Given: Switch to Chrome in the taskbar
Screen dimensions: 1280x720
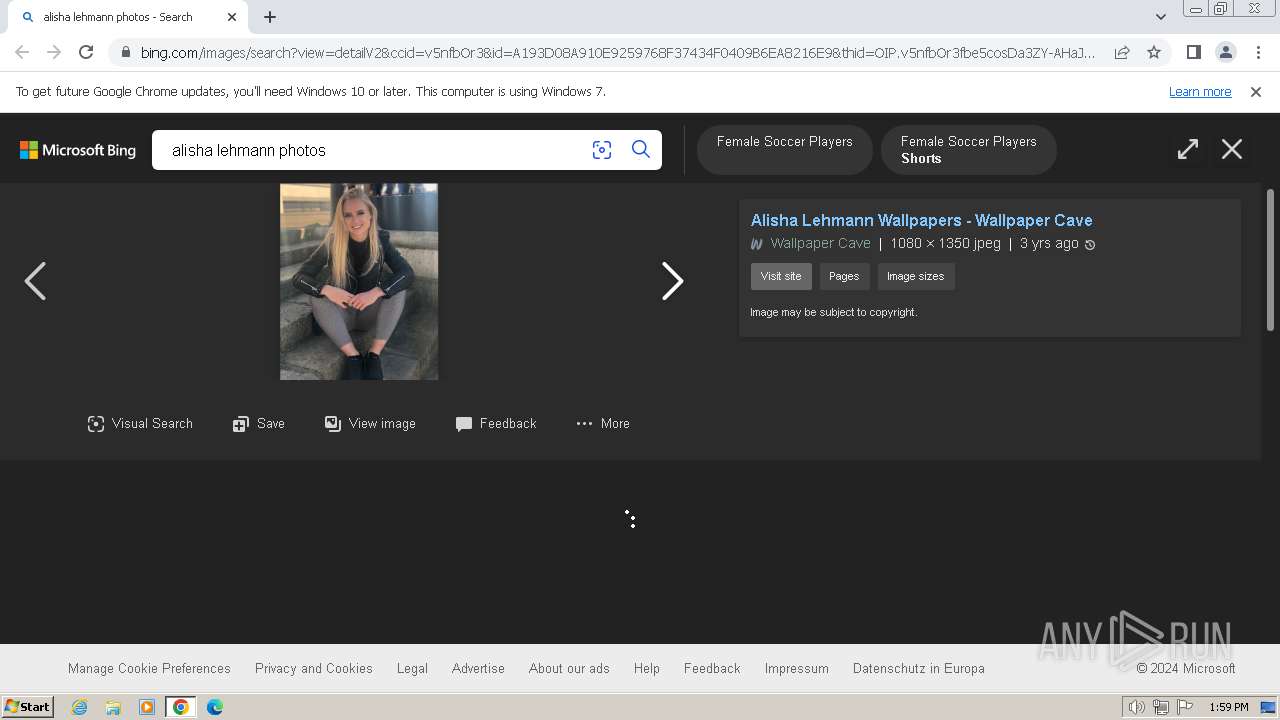Looking at the screenshot, I should [181, 707].
